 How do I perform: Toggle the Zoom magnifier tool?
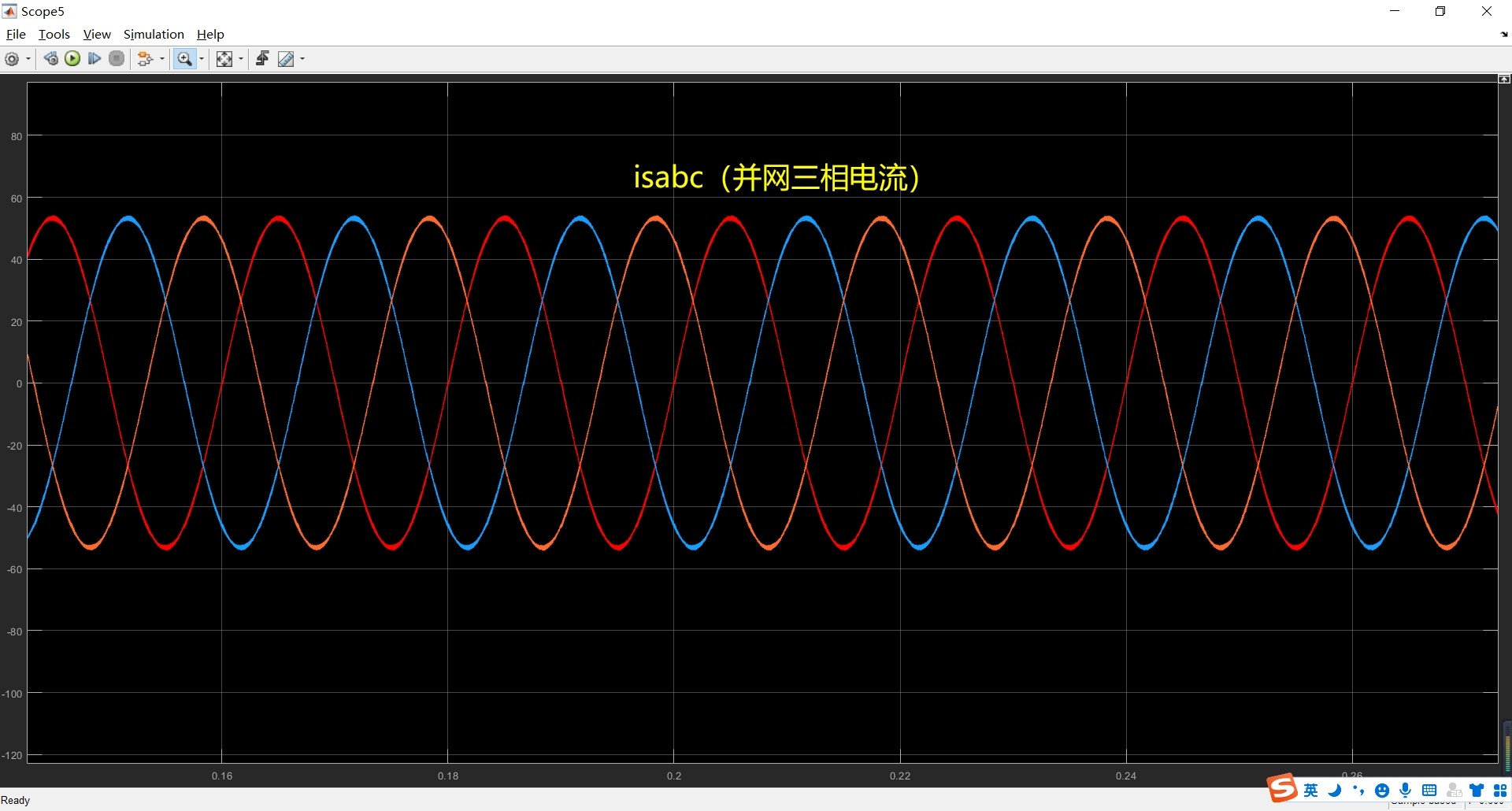tap(184, 59)
